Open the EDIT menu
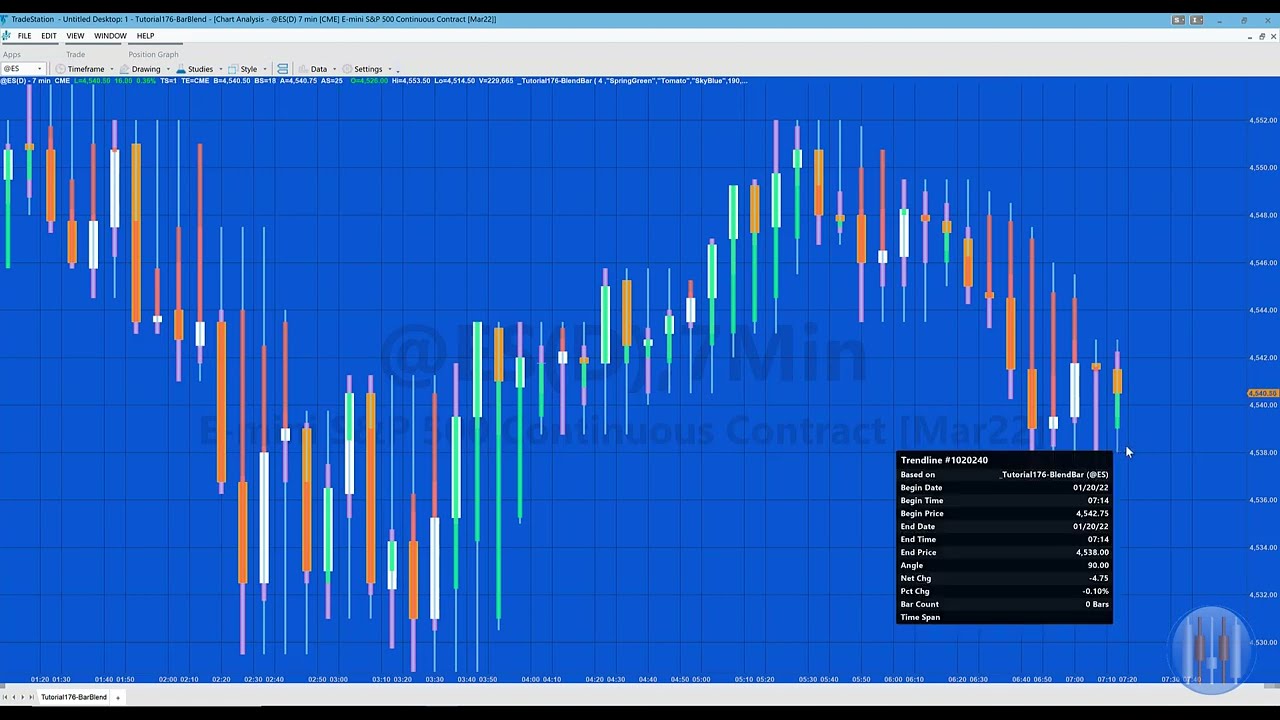This screenshot has width=1280, height=720. click(x=49, y=36)
